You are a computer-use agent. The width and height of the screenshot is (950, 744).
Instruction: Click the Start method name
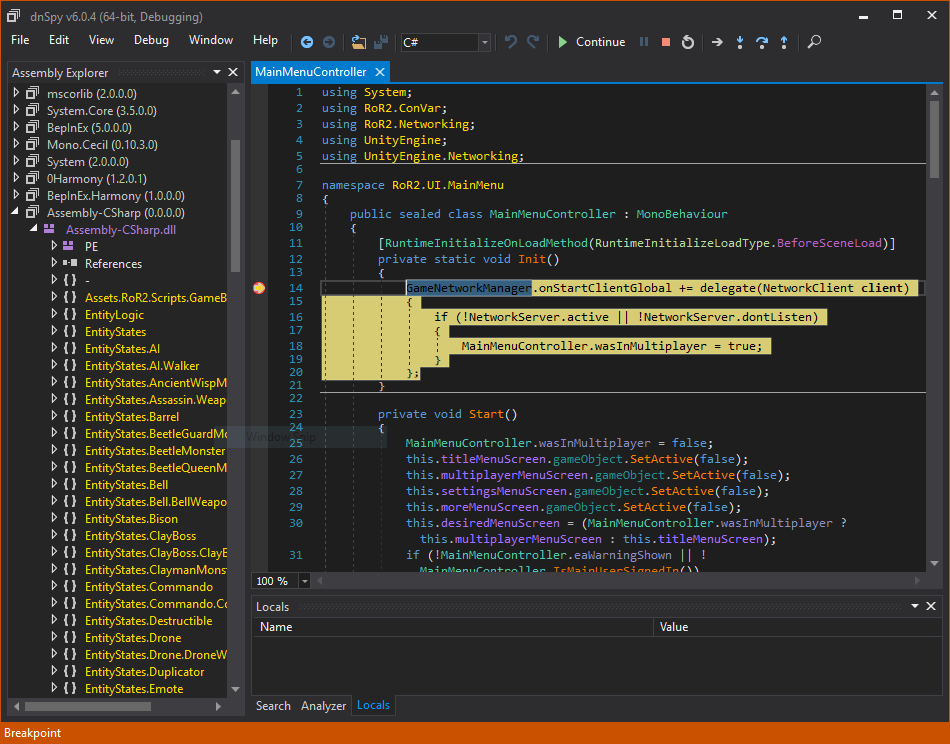pos(487,414)
